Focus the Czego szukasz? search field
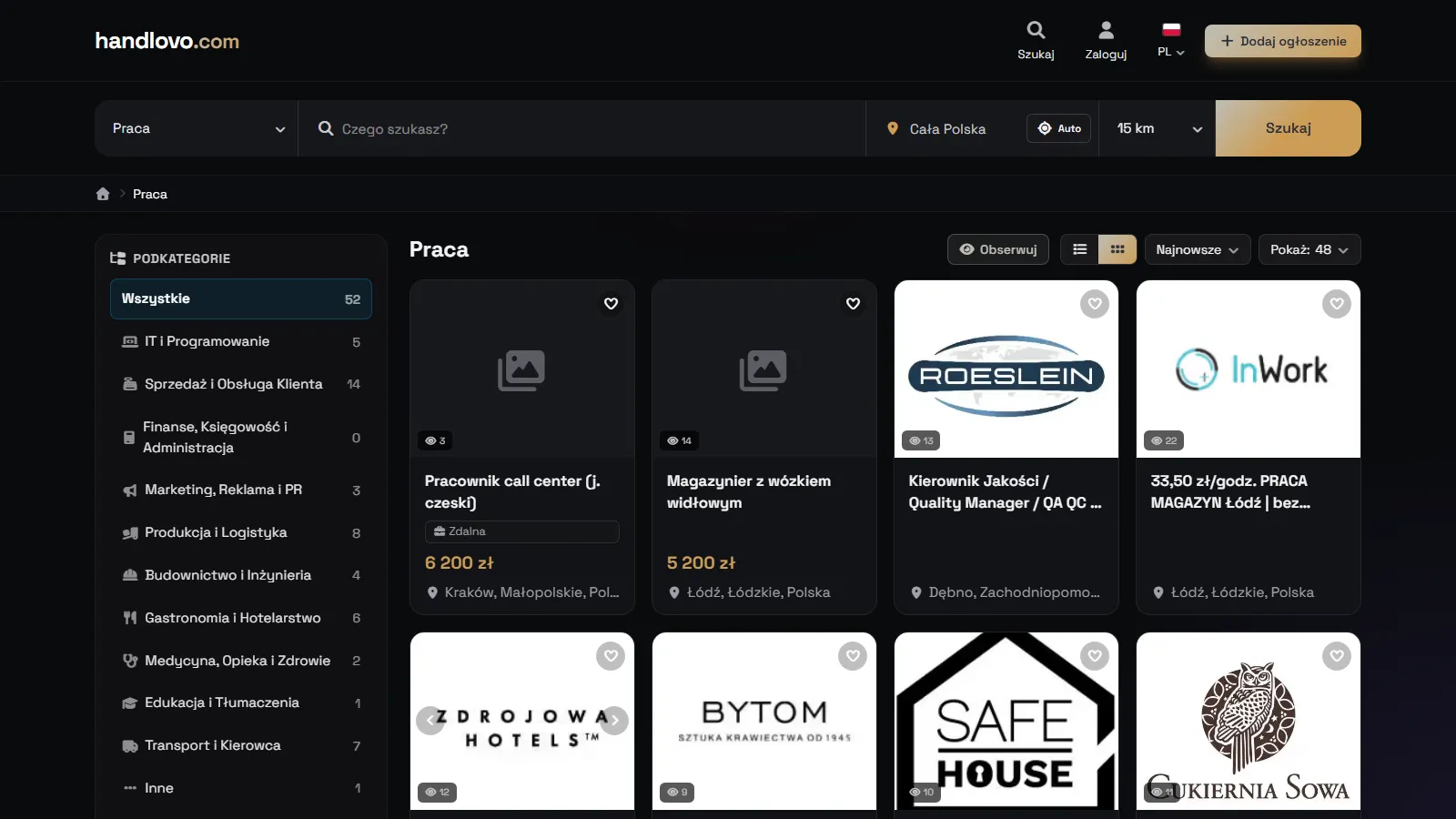1456x819 pixels. (582, 128)
